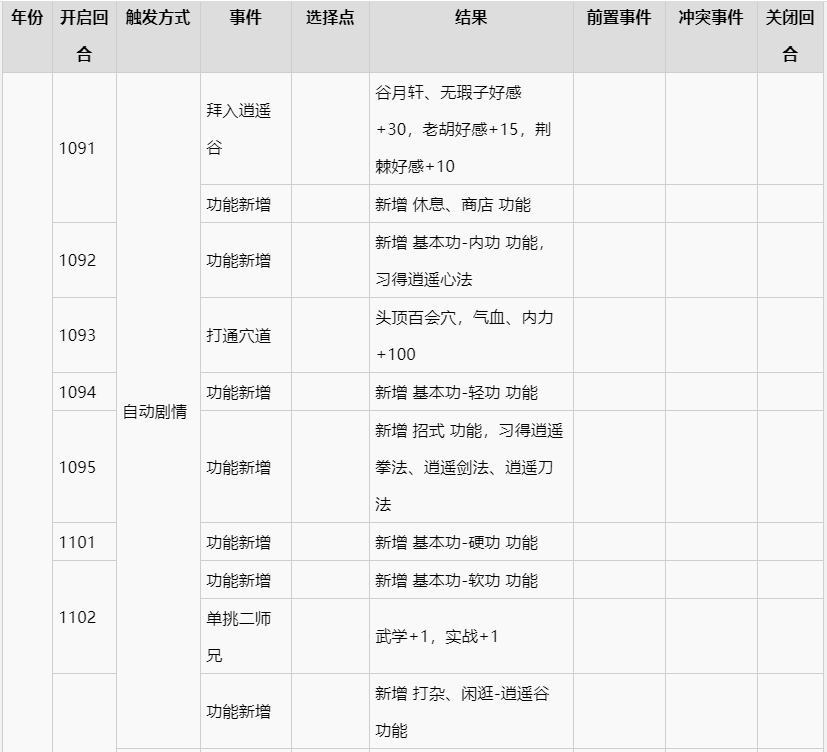827x752 pixels.
Task: Click the round 1093 cell
Action: (x=78, y=335)
